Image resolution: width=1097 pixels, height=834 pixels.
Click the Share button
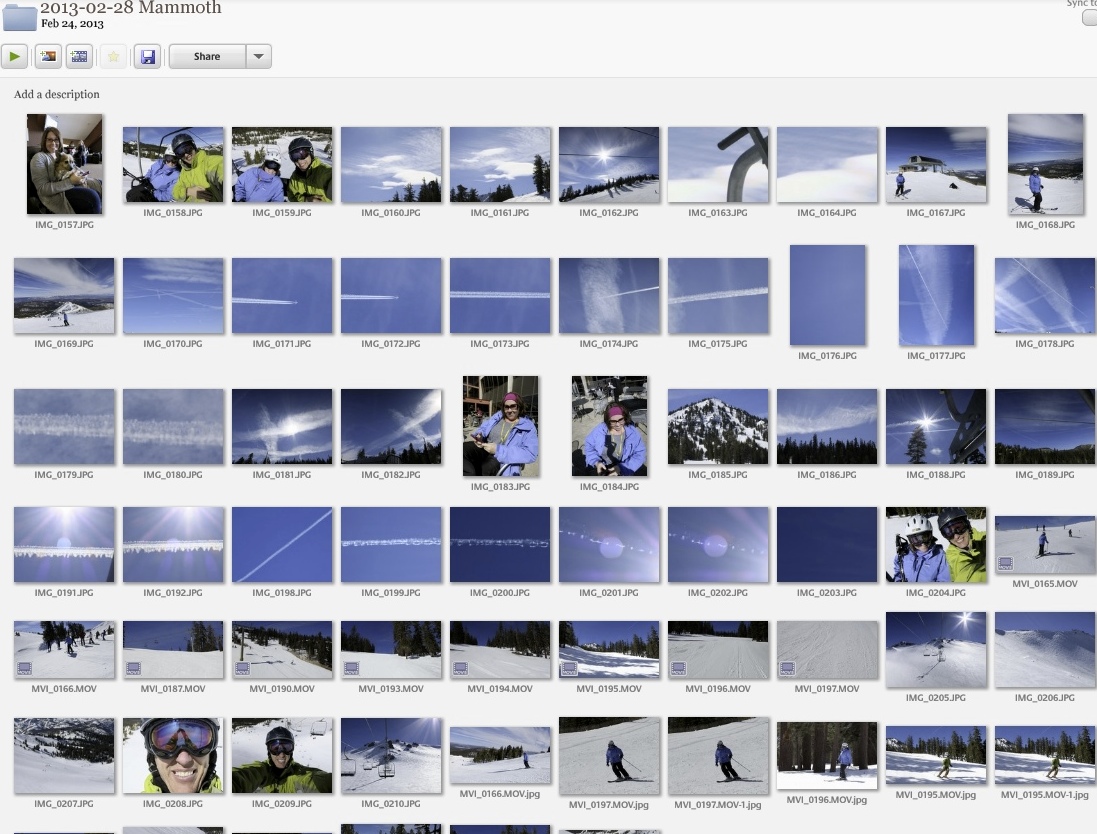207,56
